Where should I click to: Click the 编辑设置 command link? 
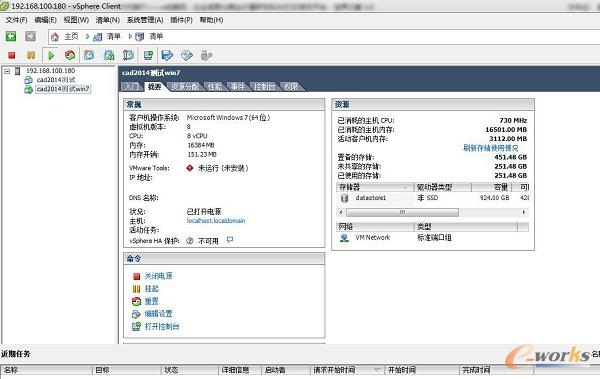point(158,314)
